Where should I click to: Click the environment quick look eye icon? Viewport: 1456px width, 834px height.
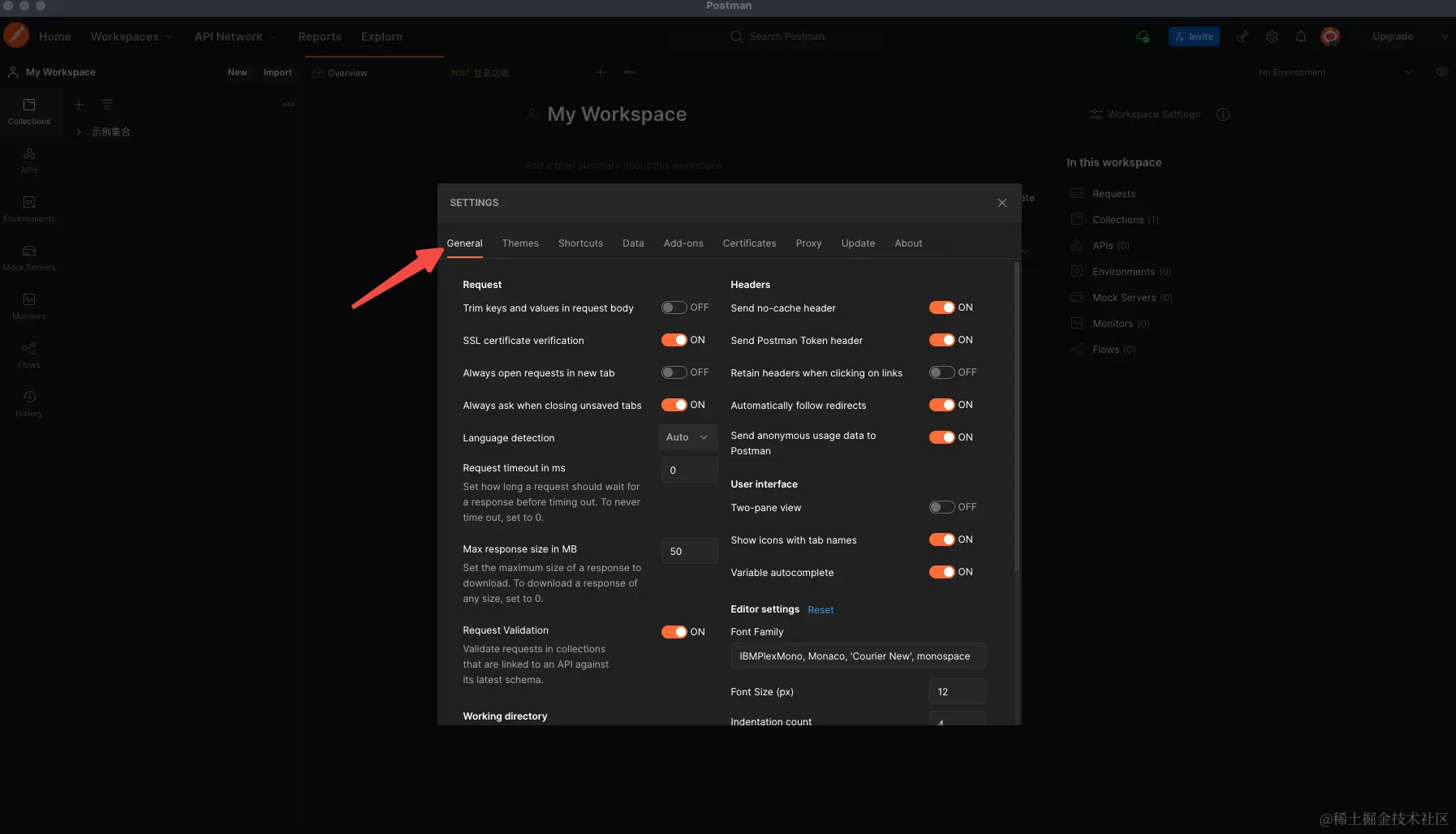click(x=1442, y=72)
